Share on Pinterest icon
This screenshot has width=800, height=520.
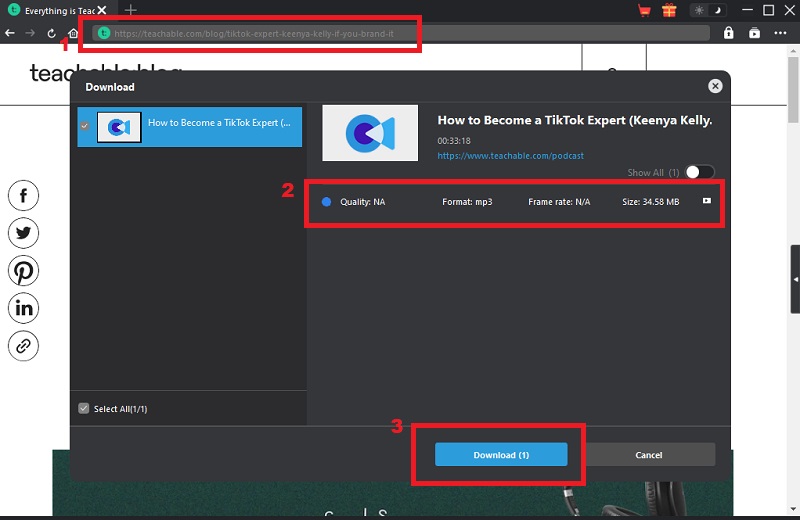[x=23, y=271]
